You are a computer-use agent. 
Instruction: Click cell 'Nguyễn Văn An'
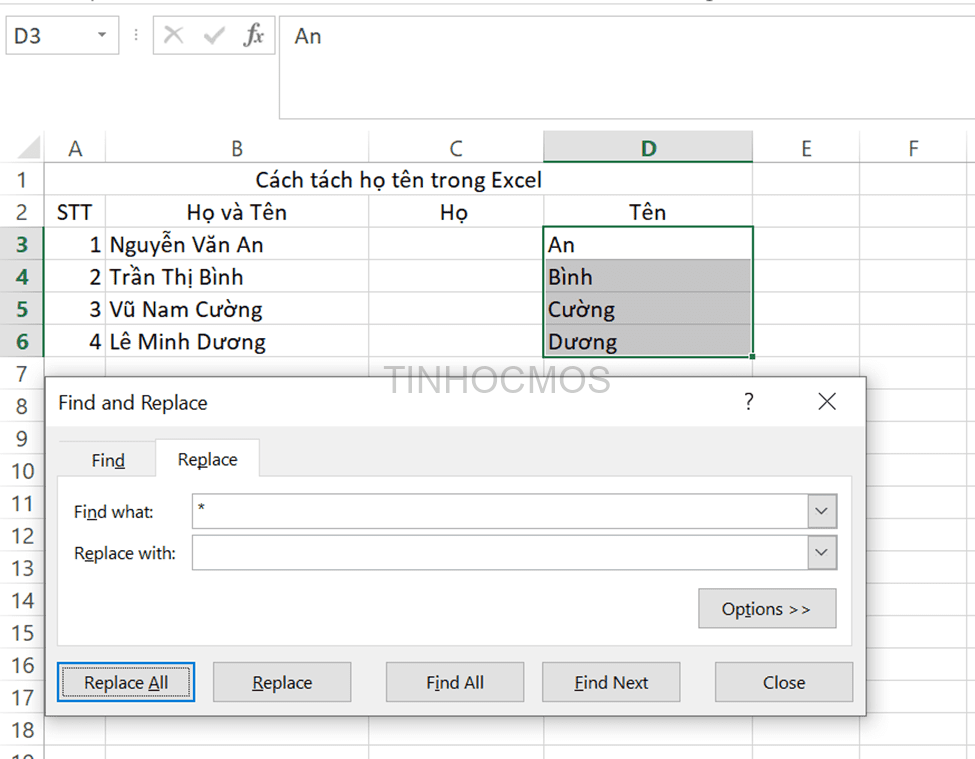[237, 244]
